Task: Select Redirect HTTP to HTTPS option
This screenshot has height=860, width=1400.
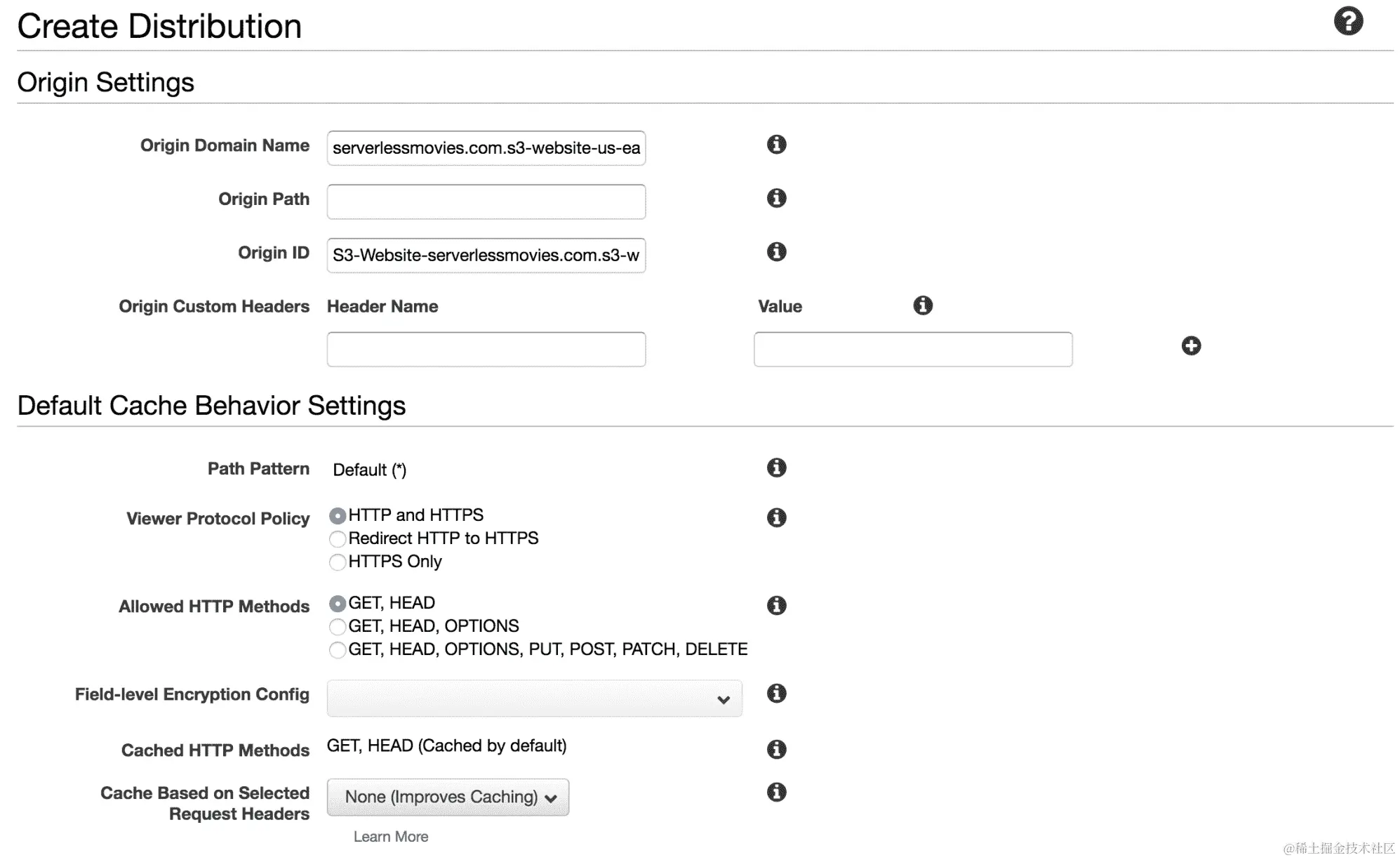Action: (x=338, y=539)
